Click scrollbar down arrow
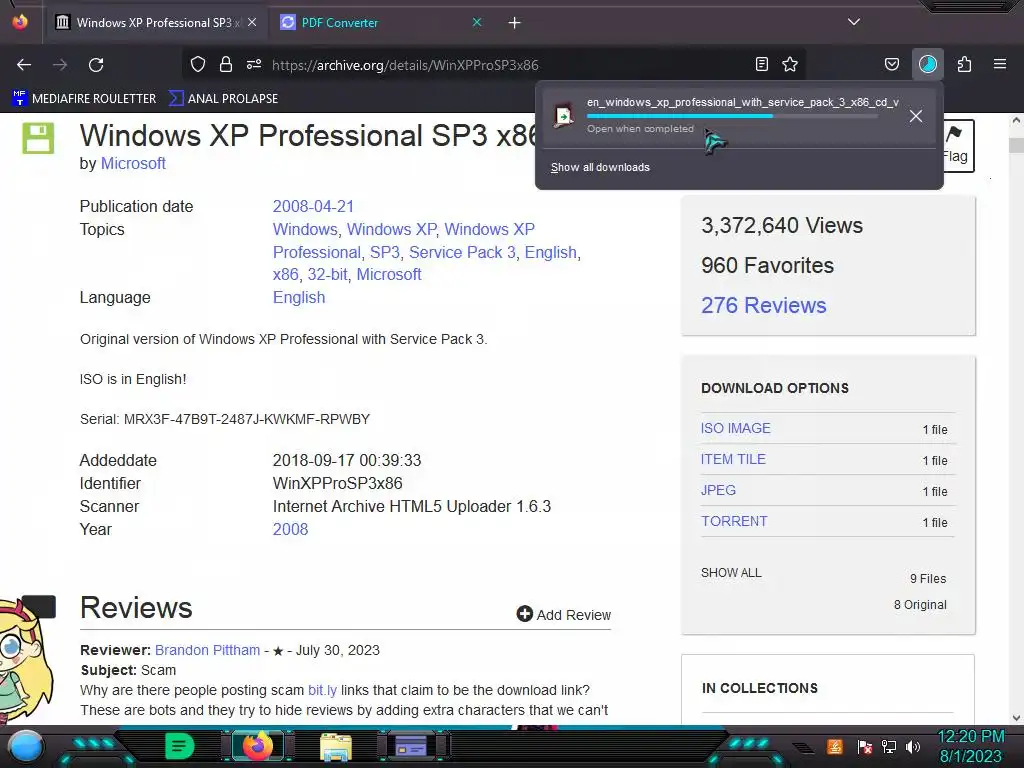Viewport: 1024px width, 768px height. click(x=1016, y=718)
